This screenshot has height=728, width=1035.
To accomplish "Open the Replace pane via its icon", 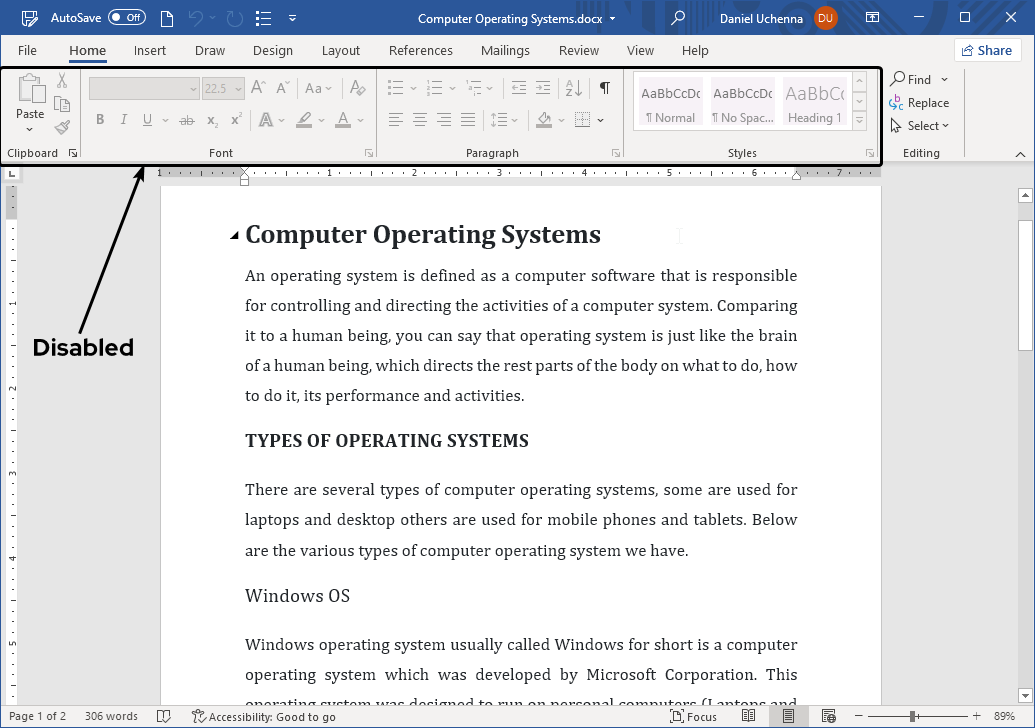I will point(919,102).
